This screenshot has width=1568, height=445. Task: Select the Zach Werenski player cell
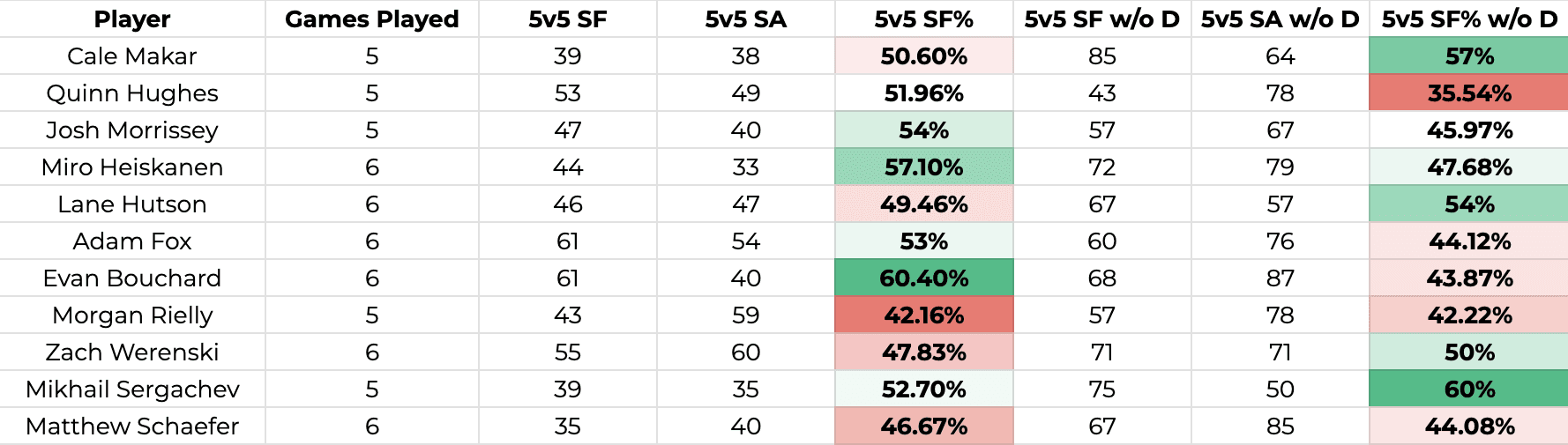click(x=132, y=352)
